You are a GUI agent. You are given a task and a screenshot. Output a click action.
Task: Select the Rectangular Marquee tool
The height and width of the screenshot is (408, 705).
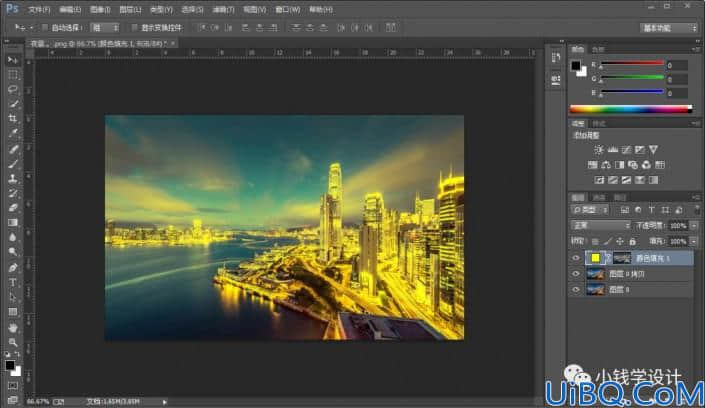pos(13,75)
